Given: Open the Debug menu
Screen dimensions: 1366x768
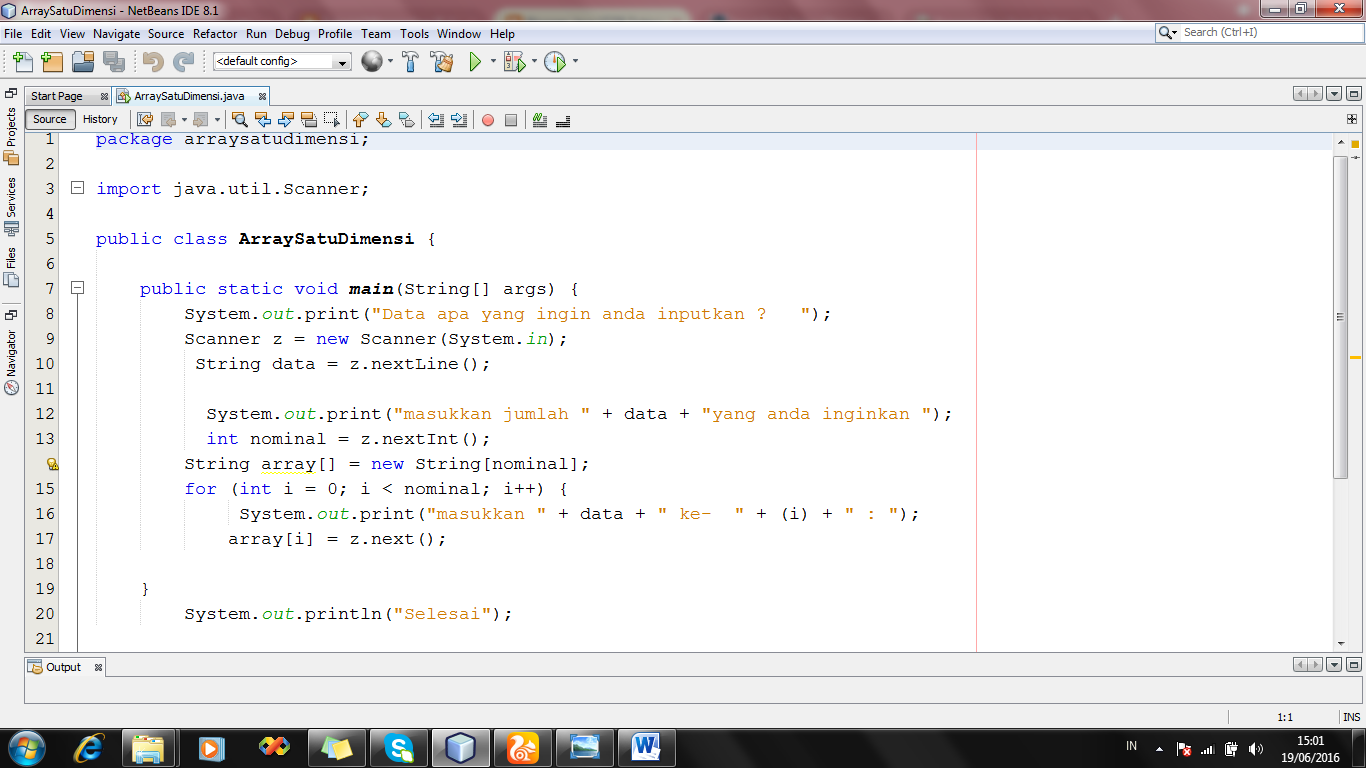Looking at the screenshot, I should tap(292, 34).
